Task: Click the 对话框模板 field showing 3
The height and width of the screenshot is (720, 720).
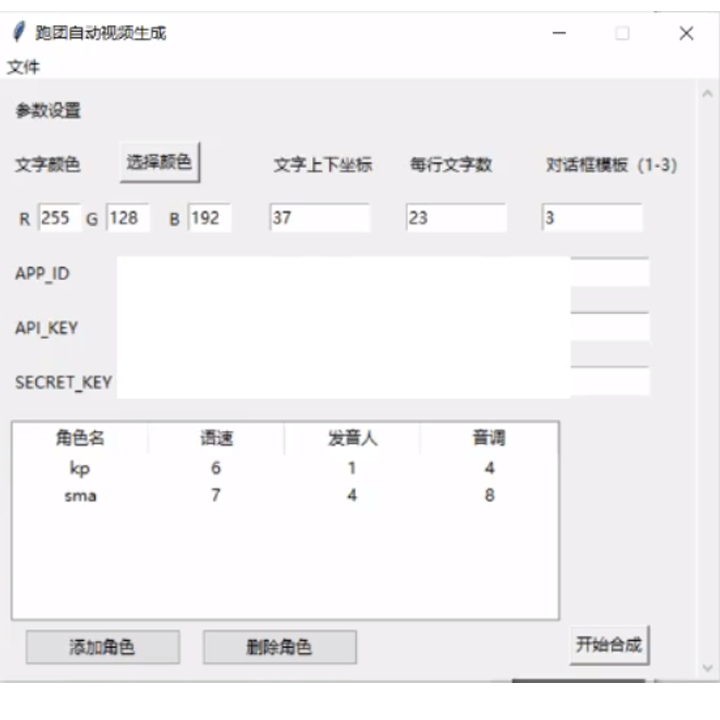Action: point(592,218)
